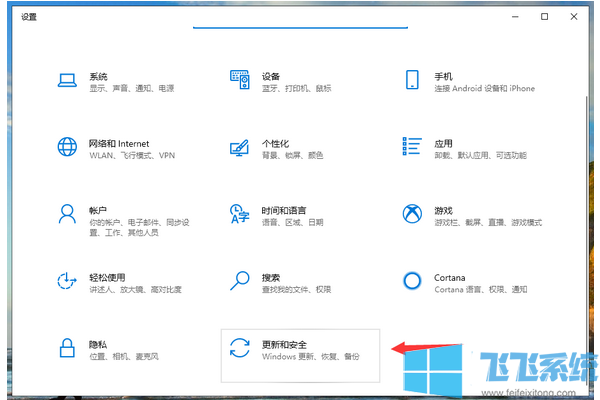Click '位置、相机、麦克风' description
The image size is (600, 400).
(x=124, y=356)
